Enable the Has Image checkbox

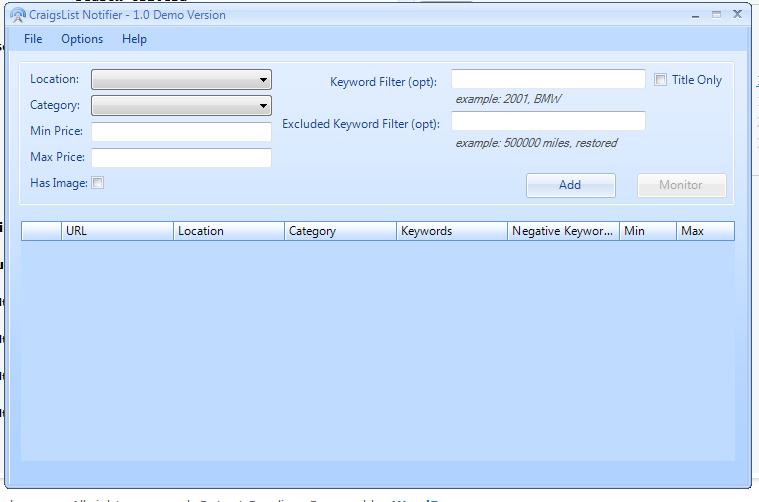98,183
